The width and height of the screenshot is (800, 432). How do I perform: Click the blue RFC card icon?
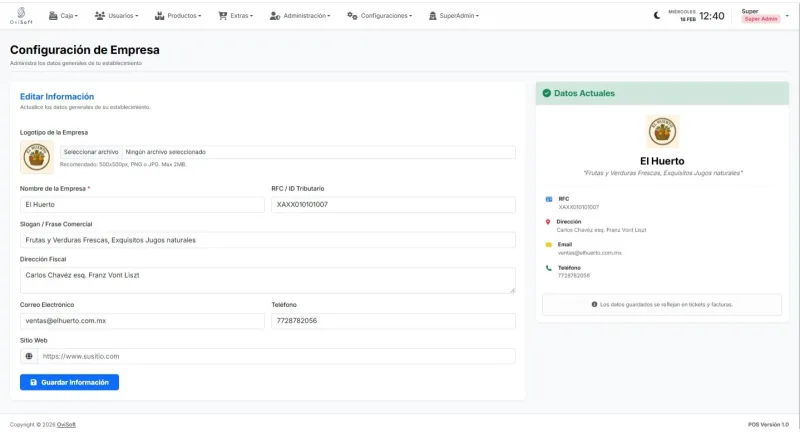pos(548,199)
